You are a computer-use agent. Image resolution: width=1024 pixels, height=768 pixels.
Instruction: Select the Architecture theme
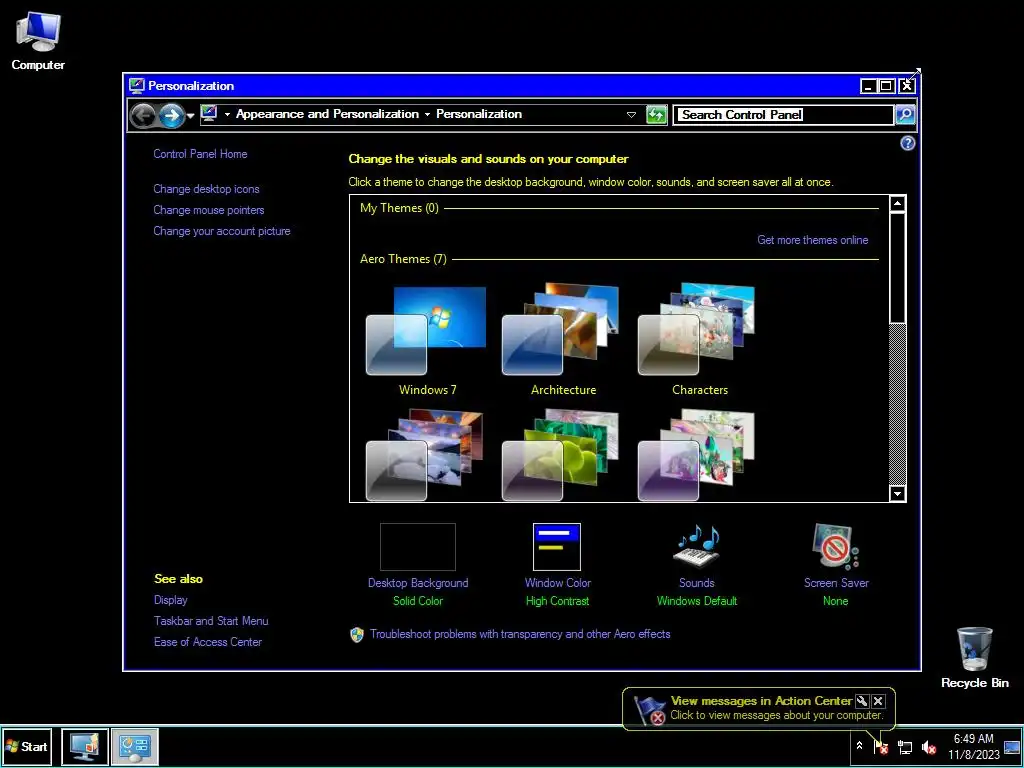(x=563, y=340)
